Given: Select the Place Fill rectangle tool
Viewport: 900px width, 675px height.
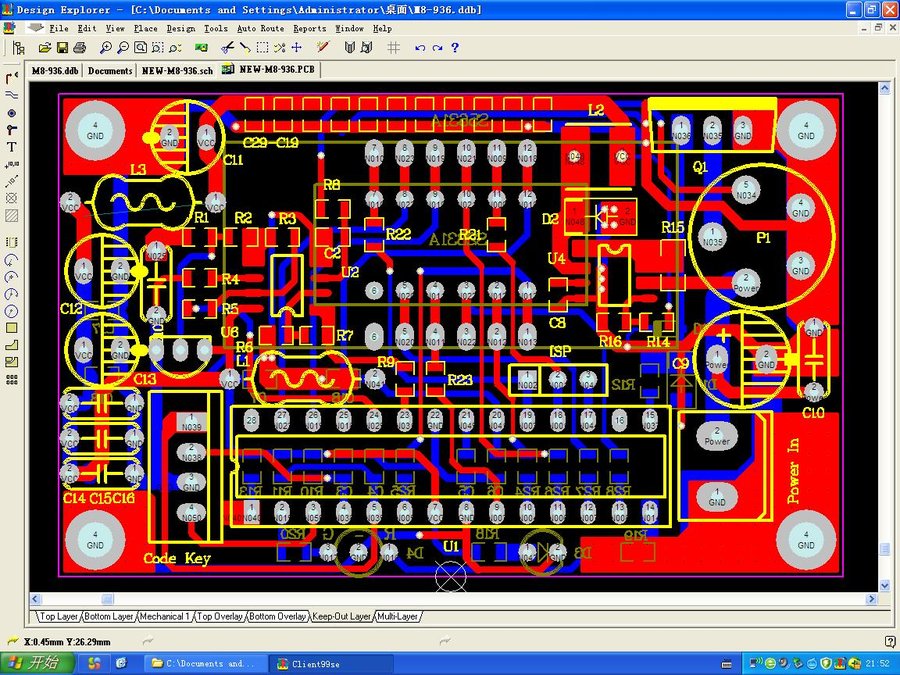Looking at the screenshot, I should click(12, 327).
